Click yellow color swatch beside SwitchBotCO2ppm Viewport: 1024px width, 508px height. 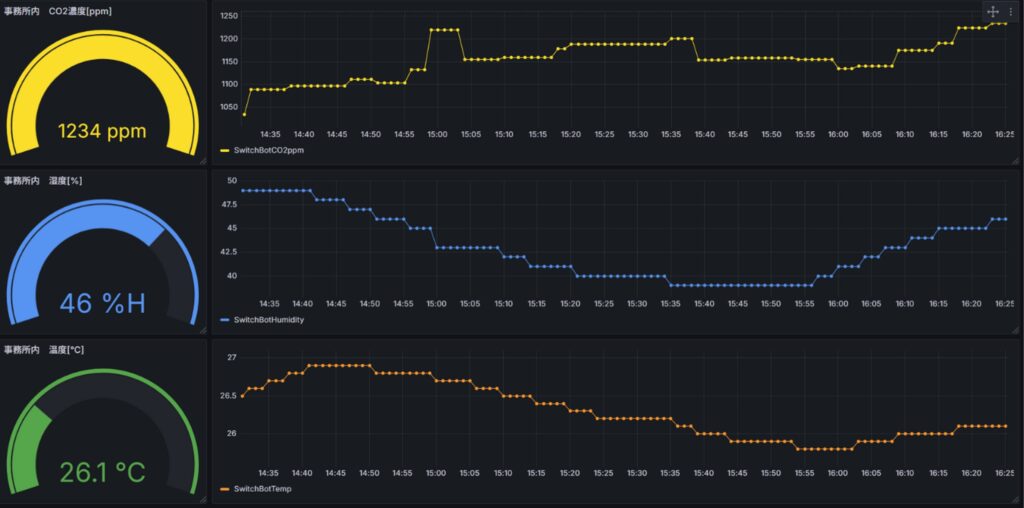225,150
